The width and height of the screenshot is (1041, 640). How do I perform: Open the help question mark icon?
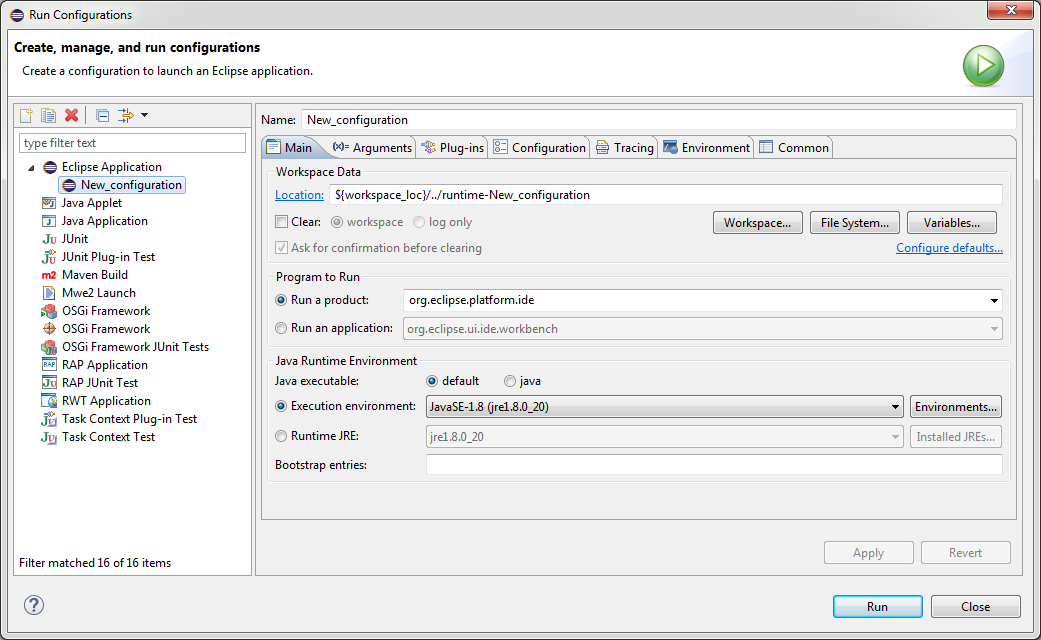tap(34, 605)
